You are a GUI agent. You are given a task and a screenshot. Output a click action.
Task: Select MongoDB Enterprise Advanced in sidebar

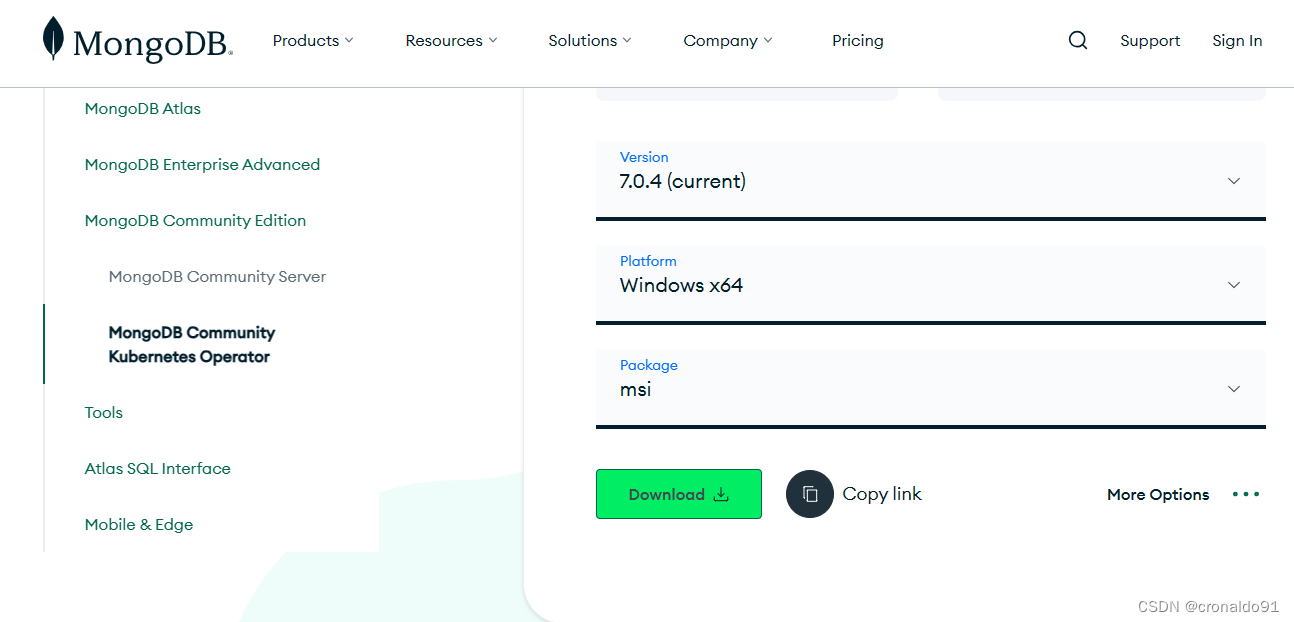tap(202, 164)
